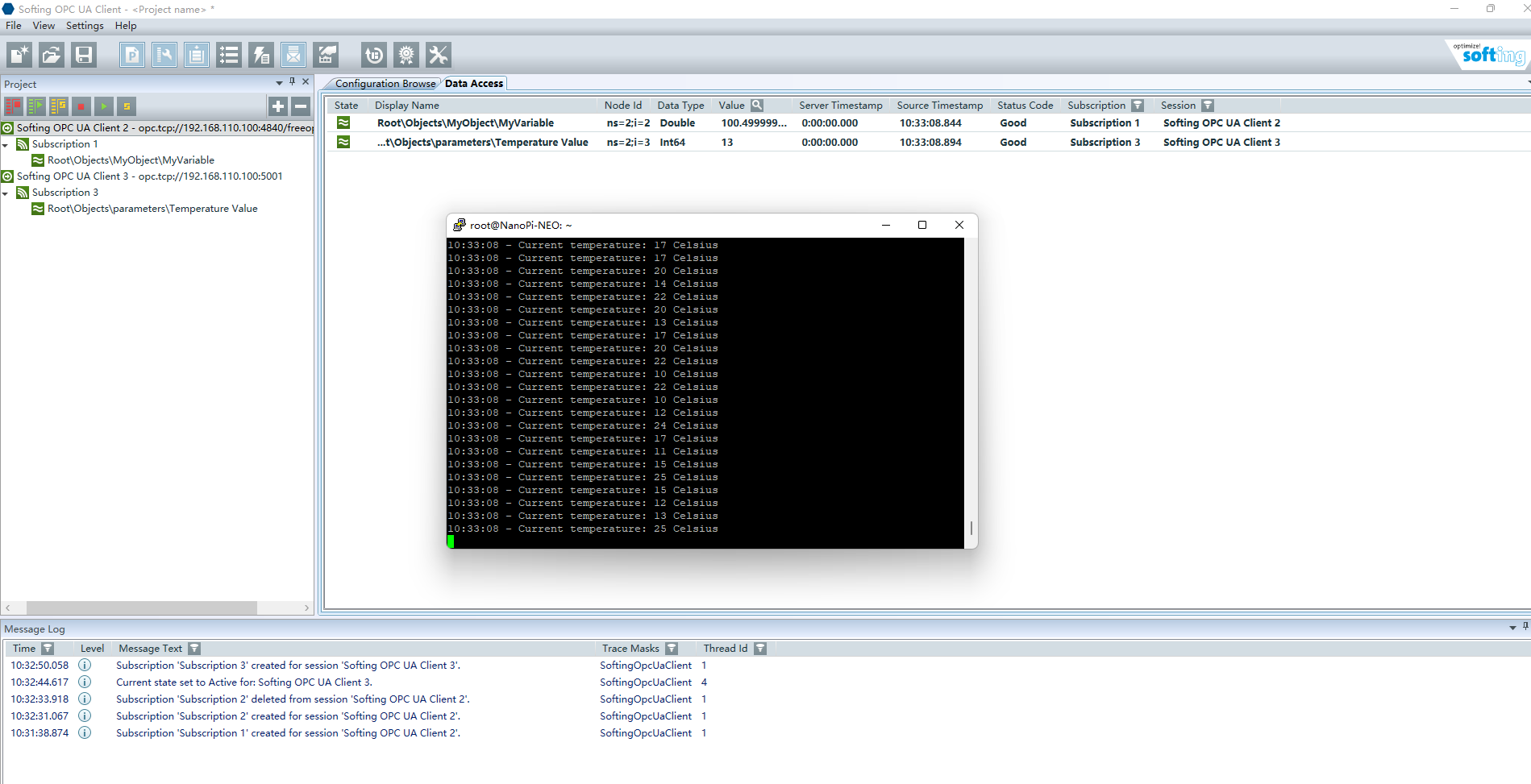Open the lightning events view icon
1531x784 pixels.
[x=261, y=55]
